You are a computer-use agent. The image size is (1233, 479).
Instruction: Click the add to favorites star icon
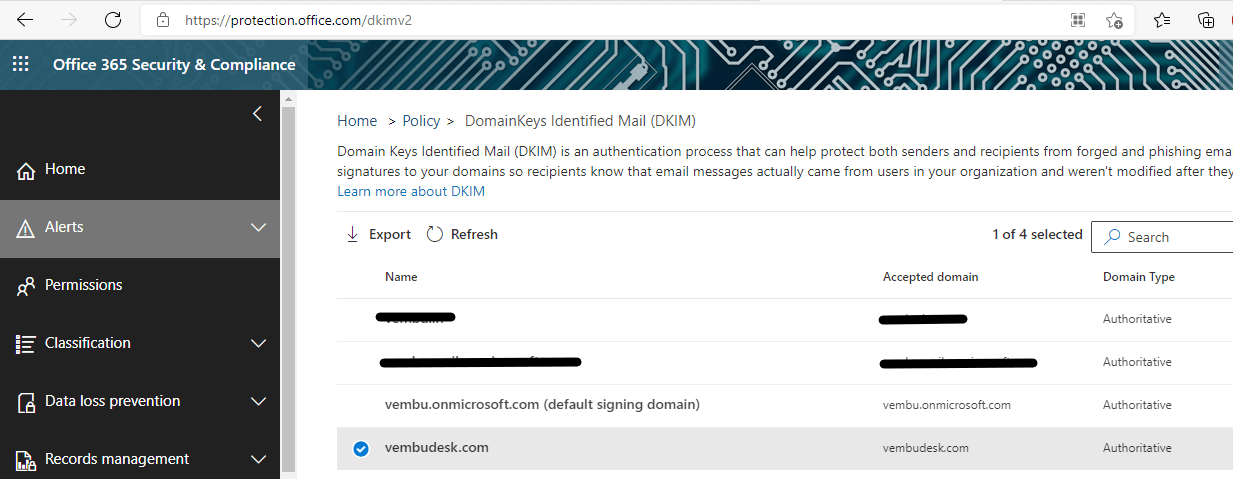tap(1114, 20)
